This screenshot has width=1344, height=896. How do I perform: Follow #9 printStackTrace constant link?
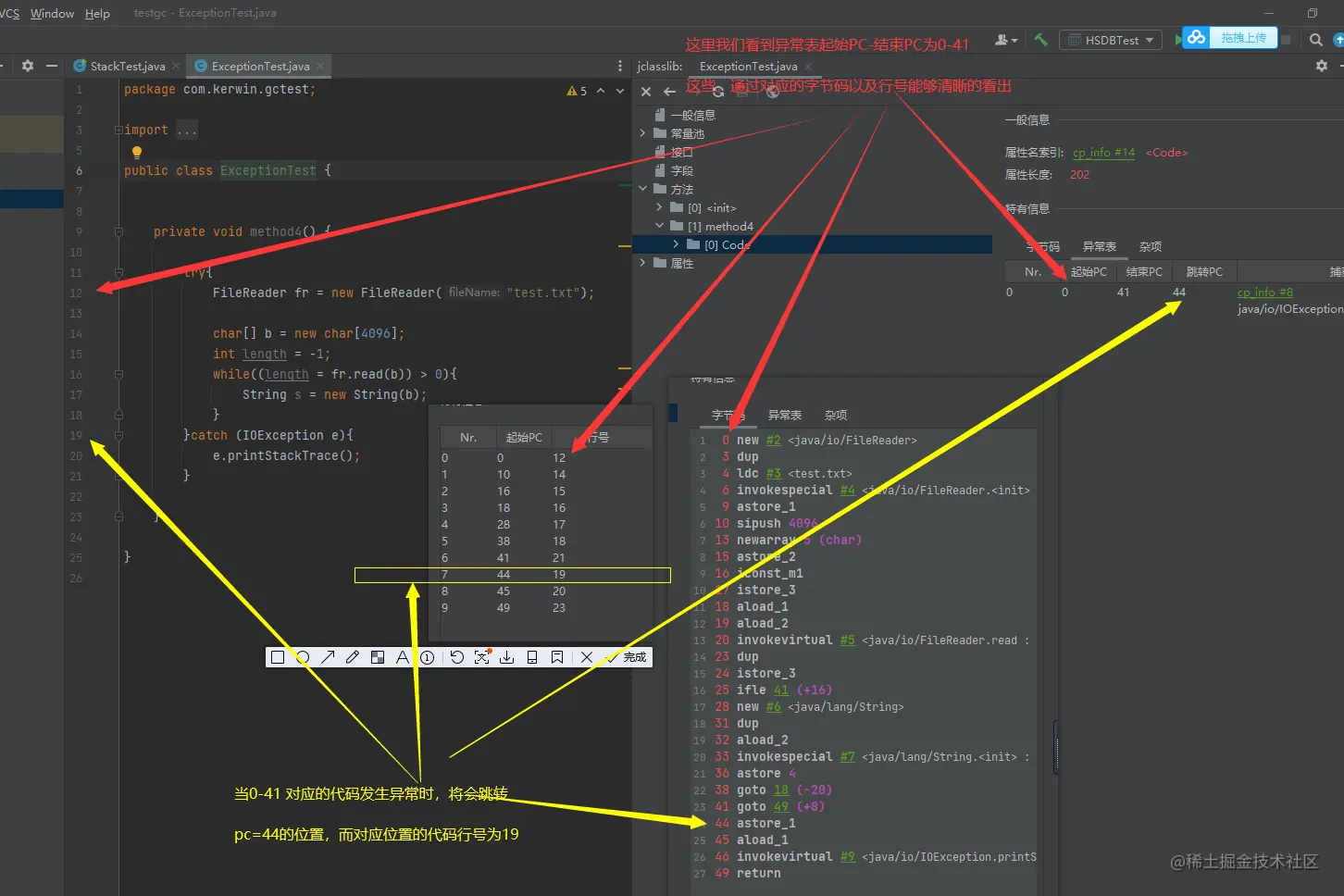[848, 857]
